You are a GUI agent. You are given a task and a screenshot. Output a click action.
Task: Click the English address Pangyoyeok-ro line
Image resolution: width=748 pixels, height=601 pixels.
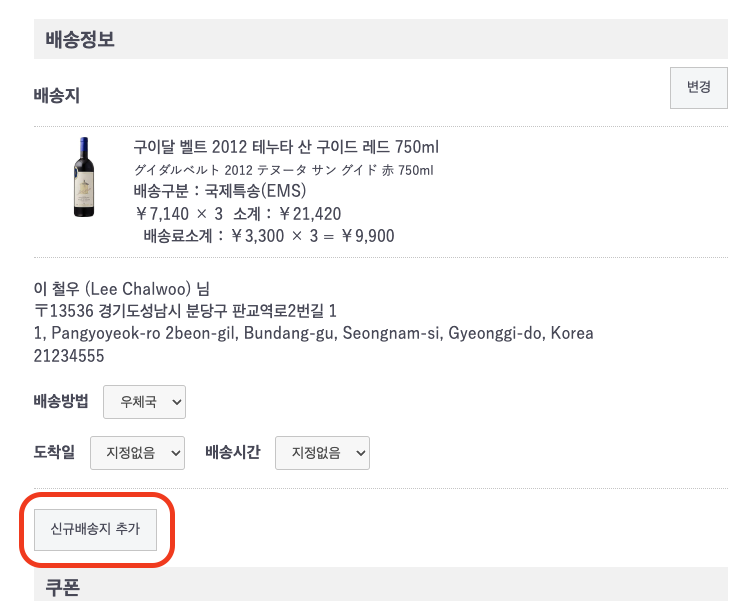313,333
